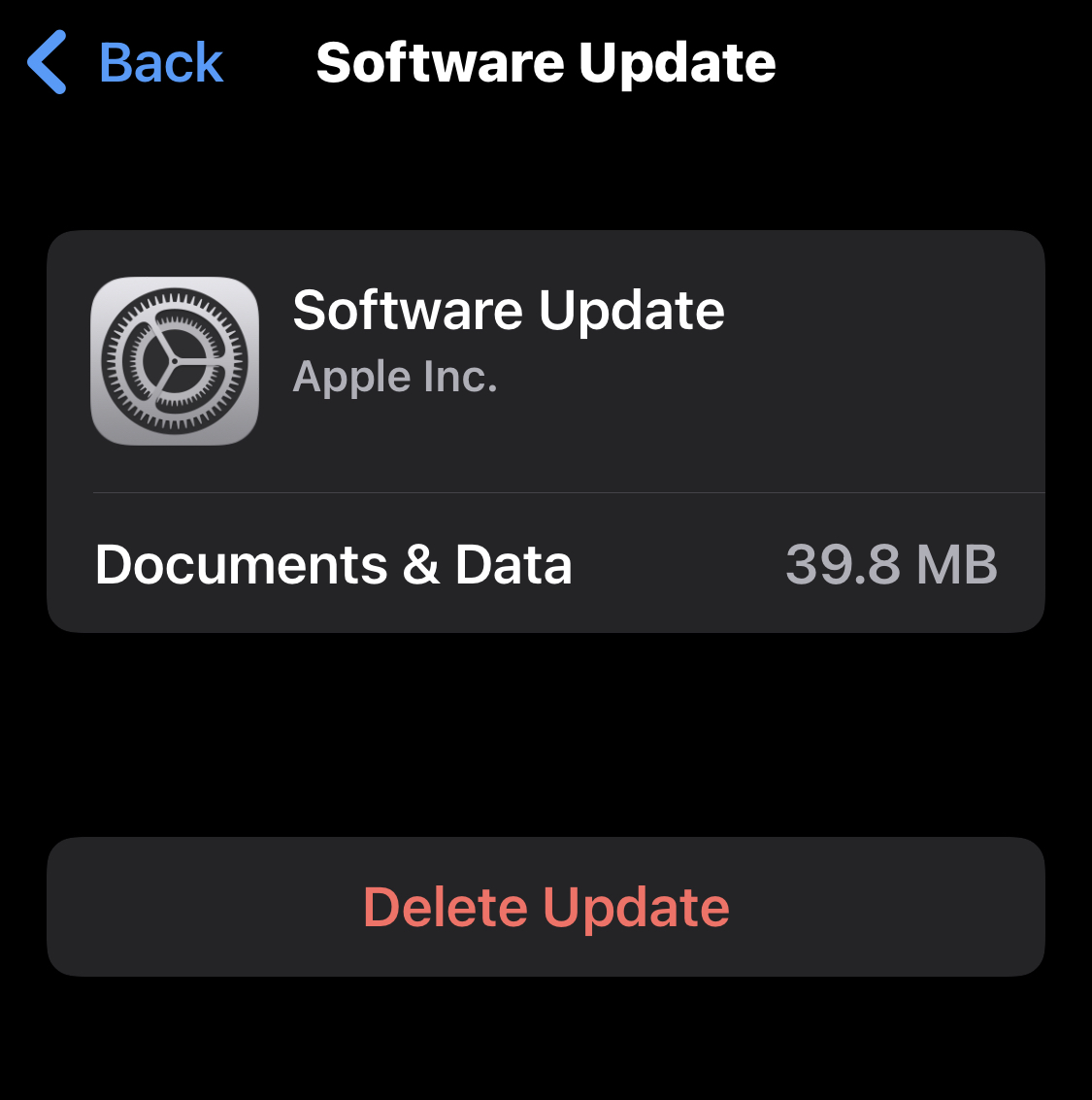Delete the downloaded update

pos(546,907)
